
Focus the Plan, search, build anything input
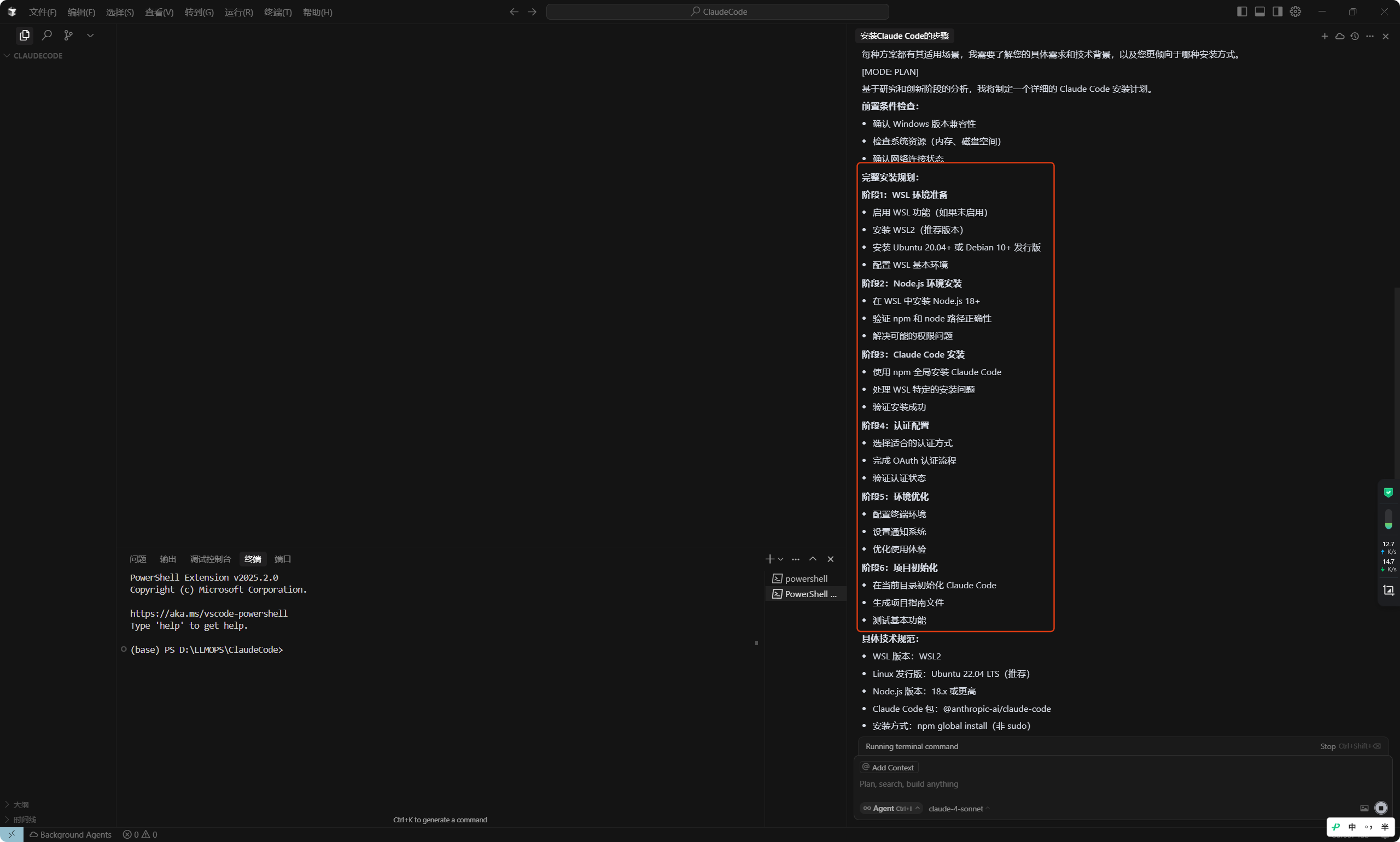point(1107,784)
